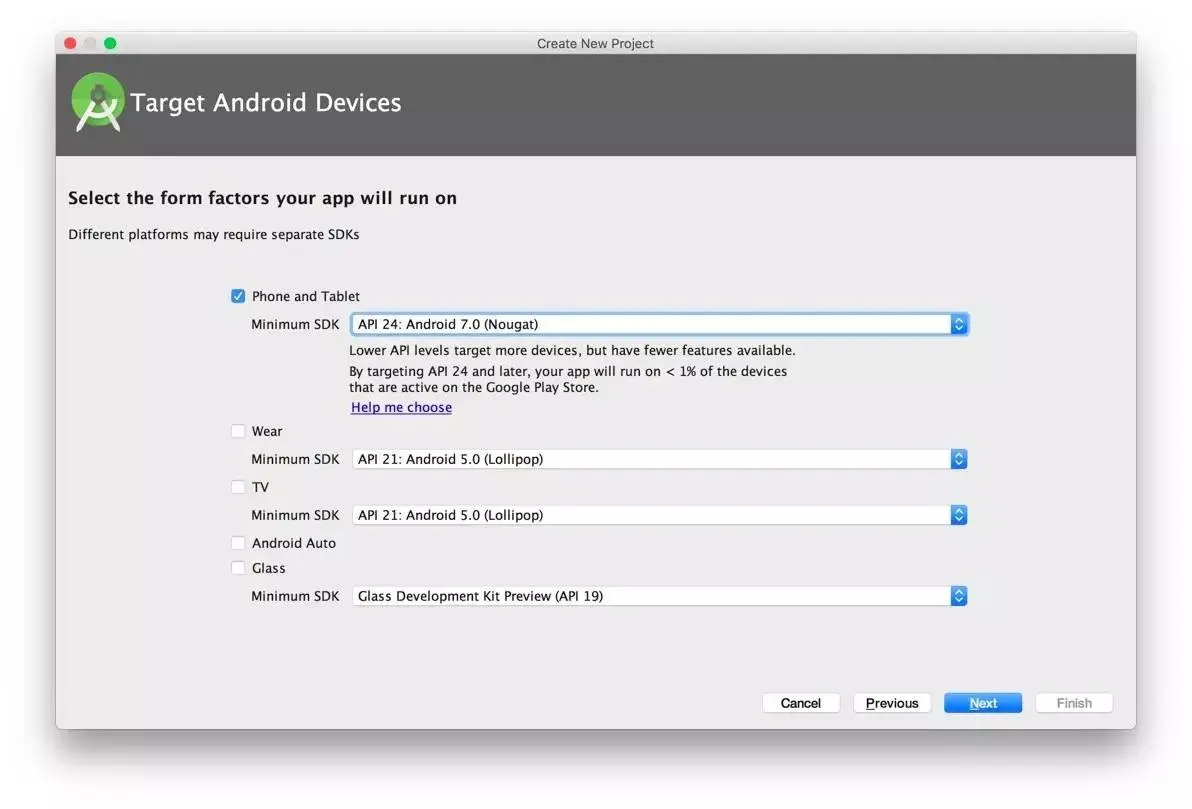Click the Android Studio logo icon
This screenshot has height=809, width=1192.
pyautogui.click(x=97, y=102)
